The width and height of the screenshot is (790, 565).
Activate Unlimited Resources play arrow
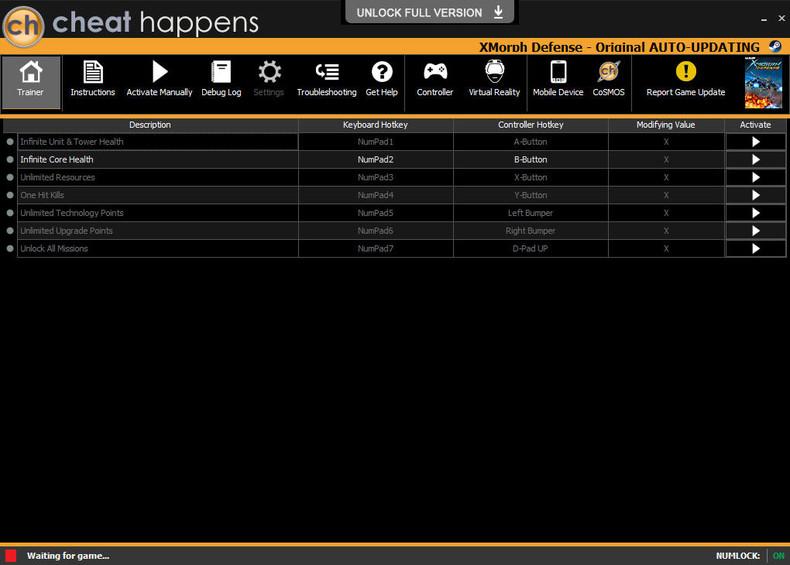(x=755, y=177)
